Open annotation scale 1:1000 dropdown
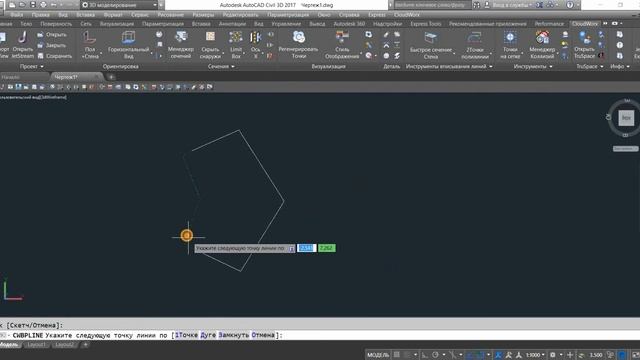 pyautogui.click(x=535, y=355)
